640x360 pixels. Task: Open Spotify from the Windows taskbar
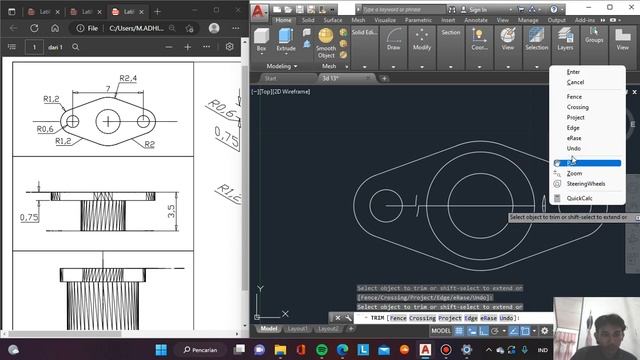point(322,350)
